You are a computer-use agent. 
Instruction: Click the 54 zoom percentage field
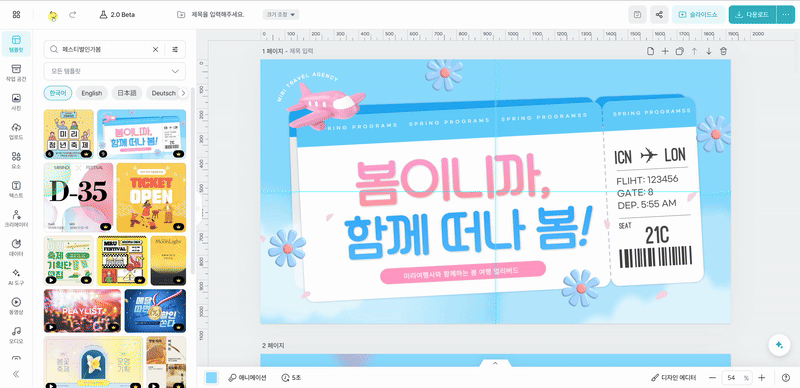click(737, 378)
